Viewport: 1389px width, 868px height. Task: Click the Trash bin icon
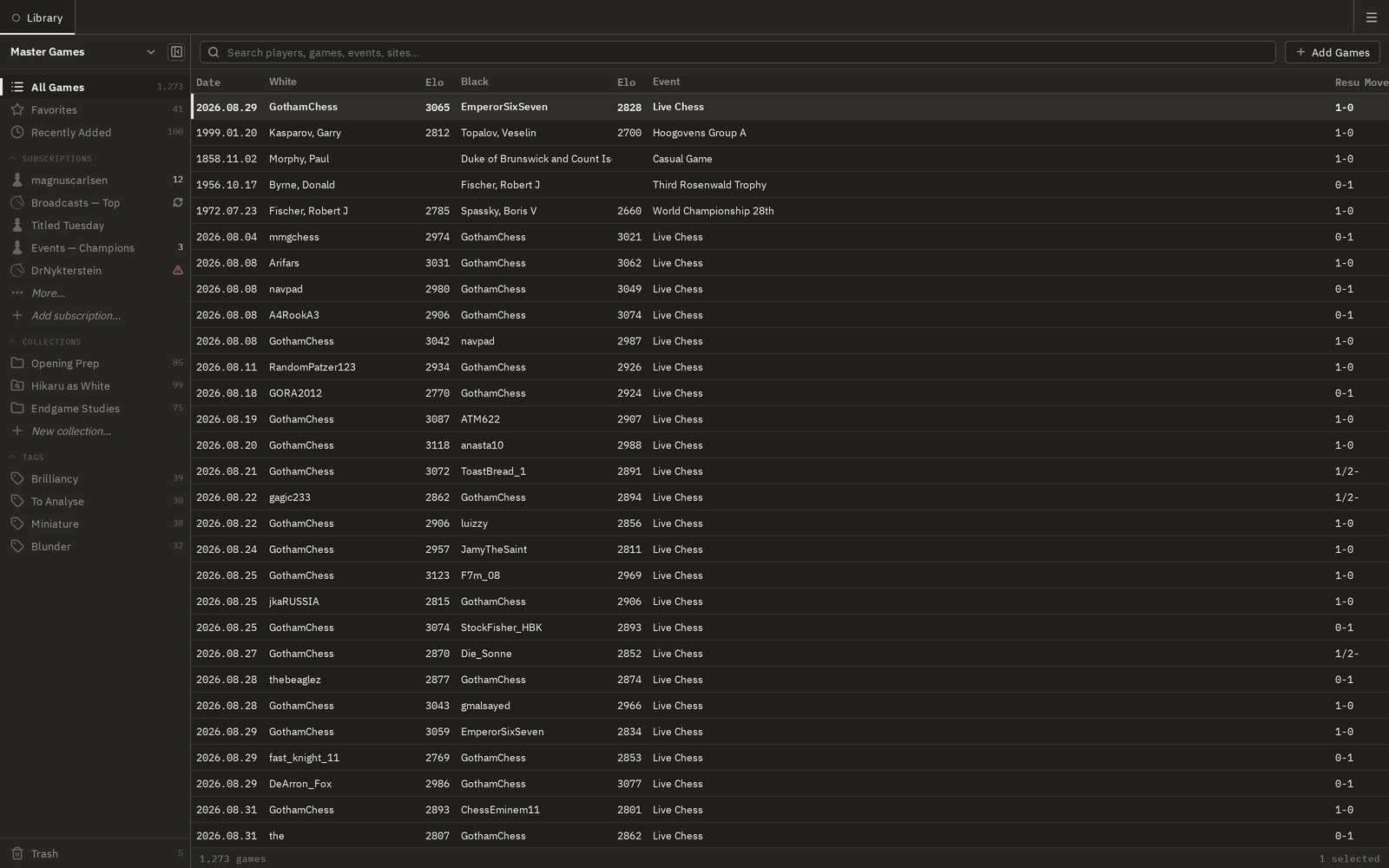(x=17, y=853)
